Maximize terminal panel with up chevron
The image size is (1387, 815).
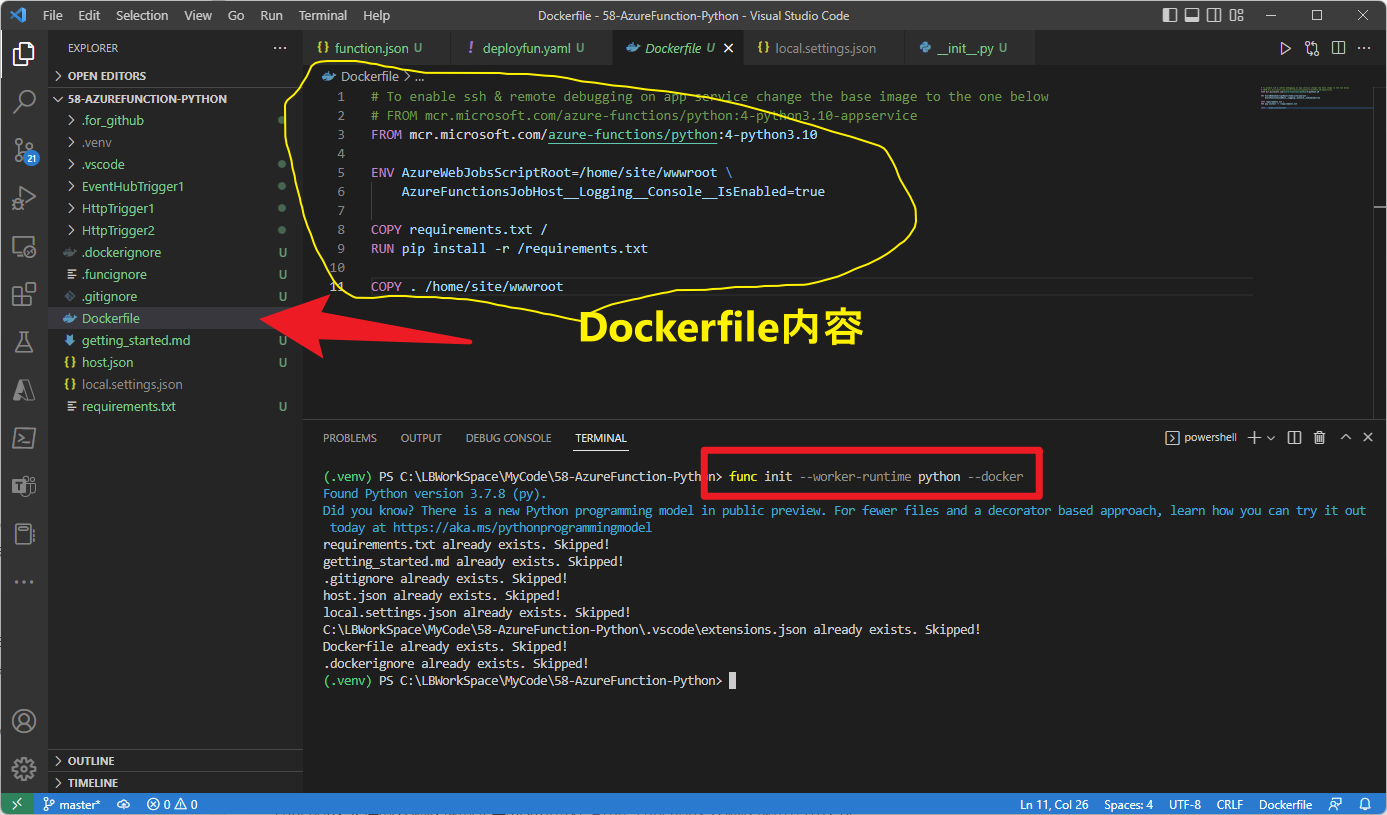point(1345,438)
